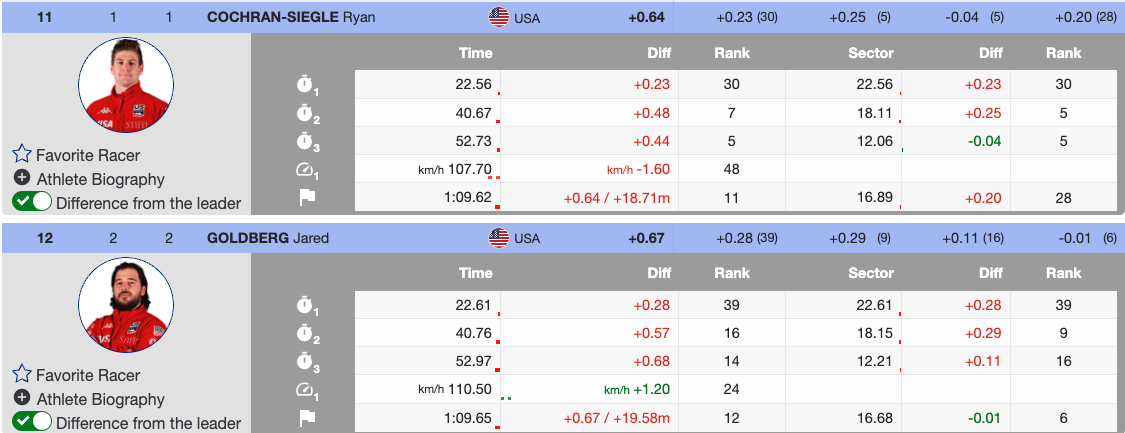Click the GOLDBERG Jared name link
Viewport: 1125px width, 433px height.
click(268, 238)
